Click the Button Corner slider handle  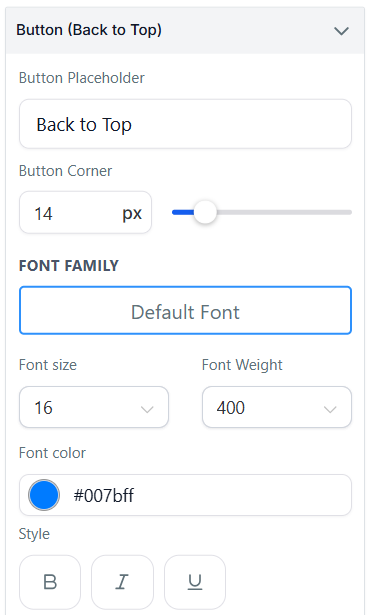[x=205, y=212]
